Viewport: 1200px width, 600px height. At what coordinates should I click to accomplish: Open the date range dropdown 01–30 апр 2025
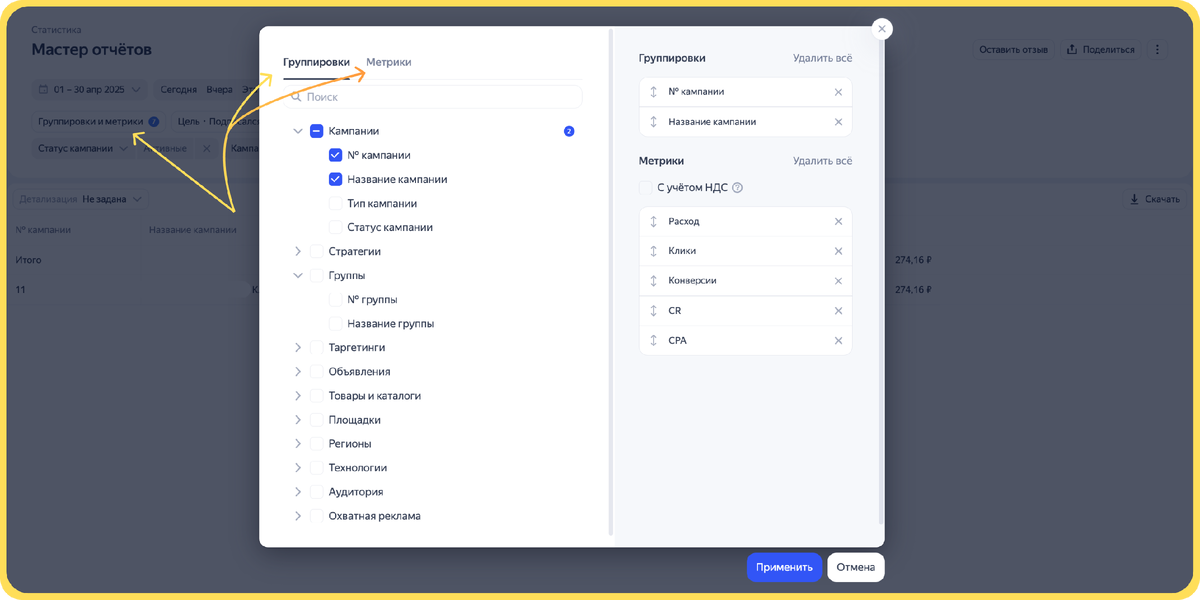click(90, 90)
